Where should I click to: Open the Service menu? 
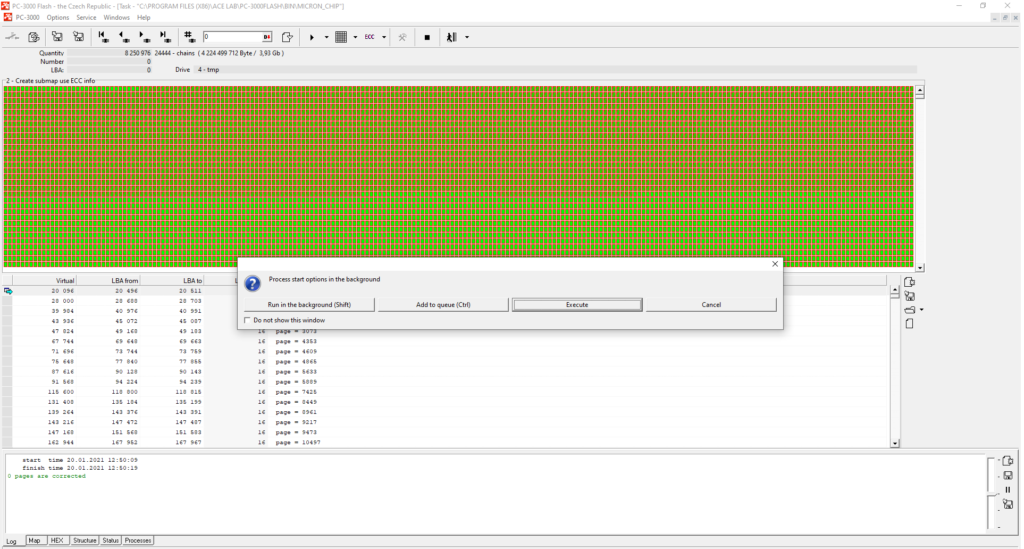click(87, 17)
